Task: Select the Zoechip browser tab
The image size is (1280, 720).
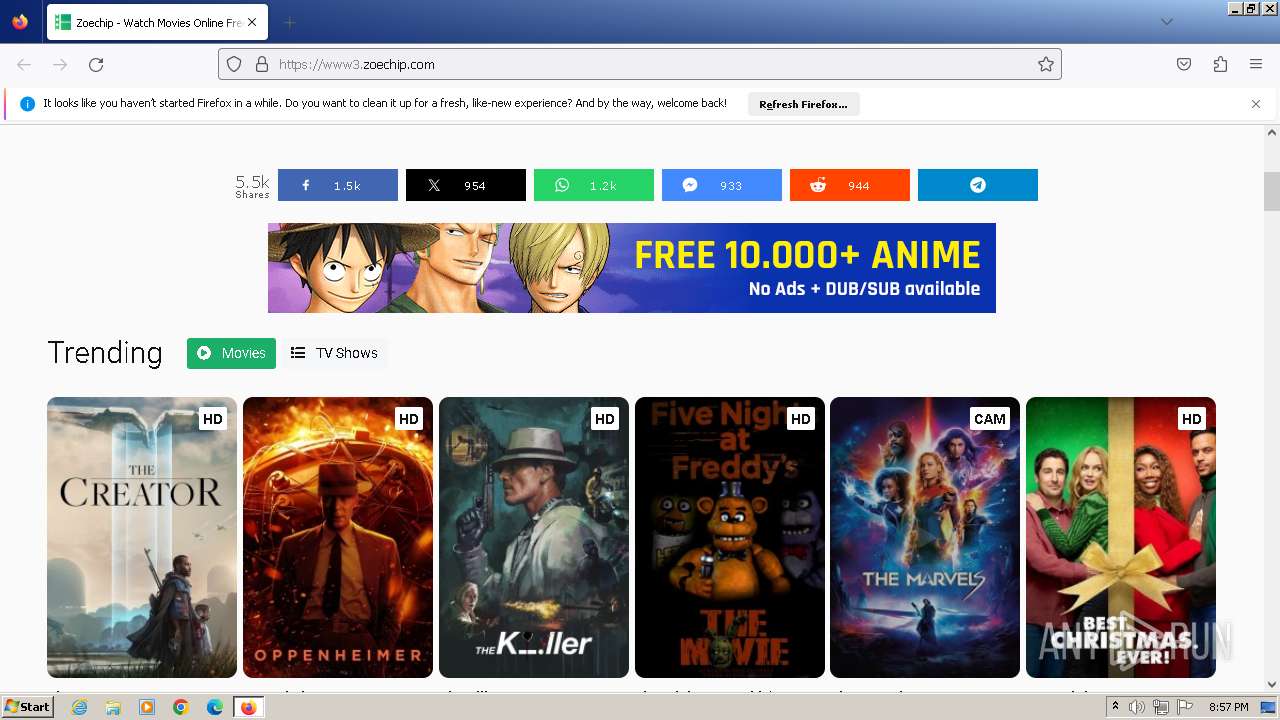Action: pyautogui.click(x=156, y=22)
